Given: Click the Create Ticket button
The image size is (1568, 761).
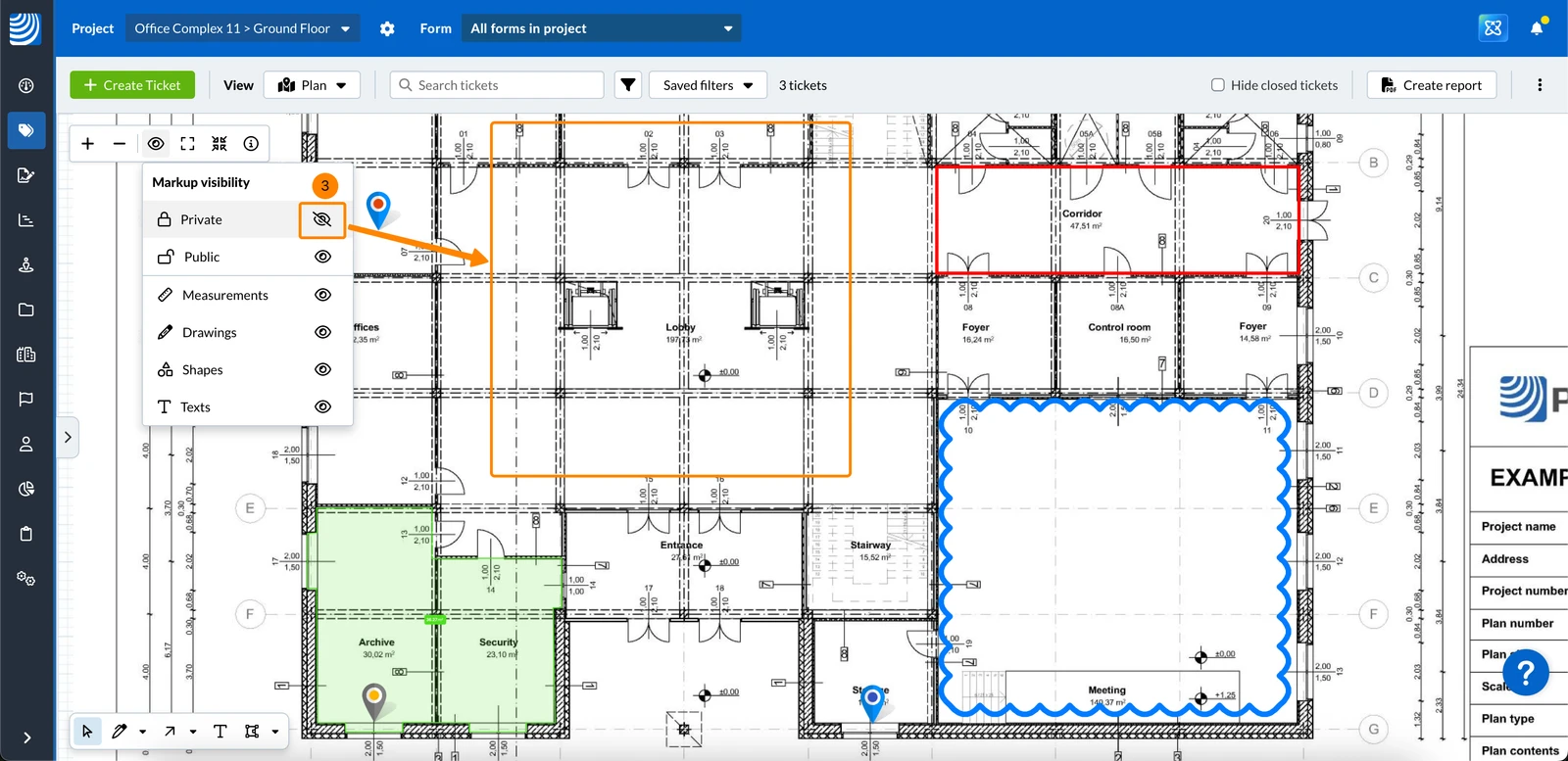Looking at the screenshot, I should [x=132, y=85].
